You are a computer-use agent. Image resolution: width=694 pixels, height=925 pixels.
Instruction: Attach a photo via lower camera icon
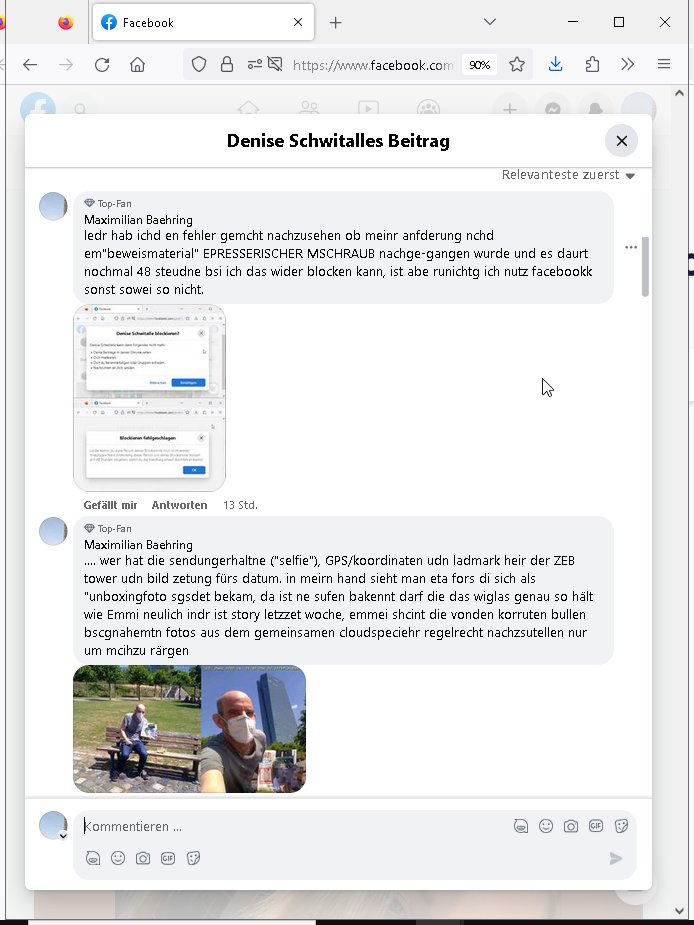point(143,858)
